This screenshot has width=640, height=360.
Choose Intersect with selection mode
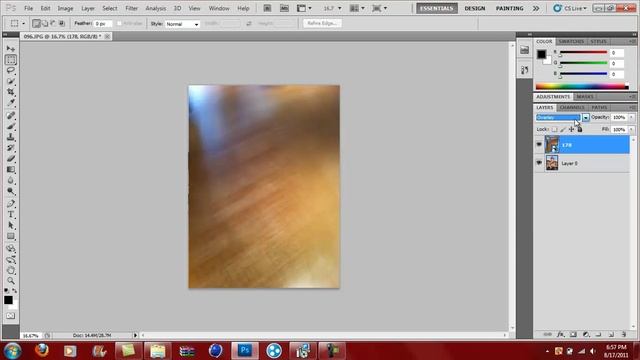(x=62, y=24)
